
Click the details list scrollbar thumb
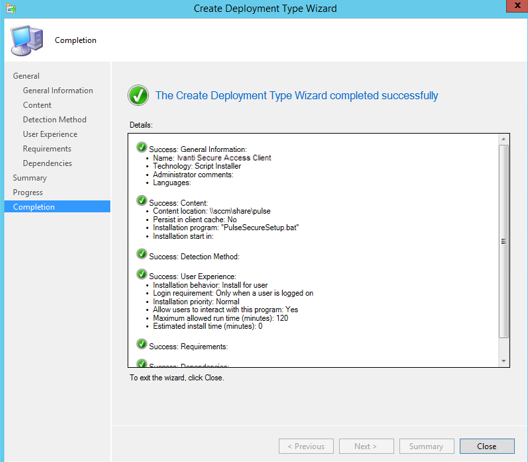click(x=504, y=241)
